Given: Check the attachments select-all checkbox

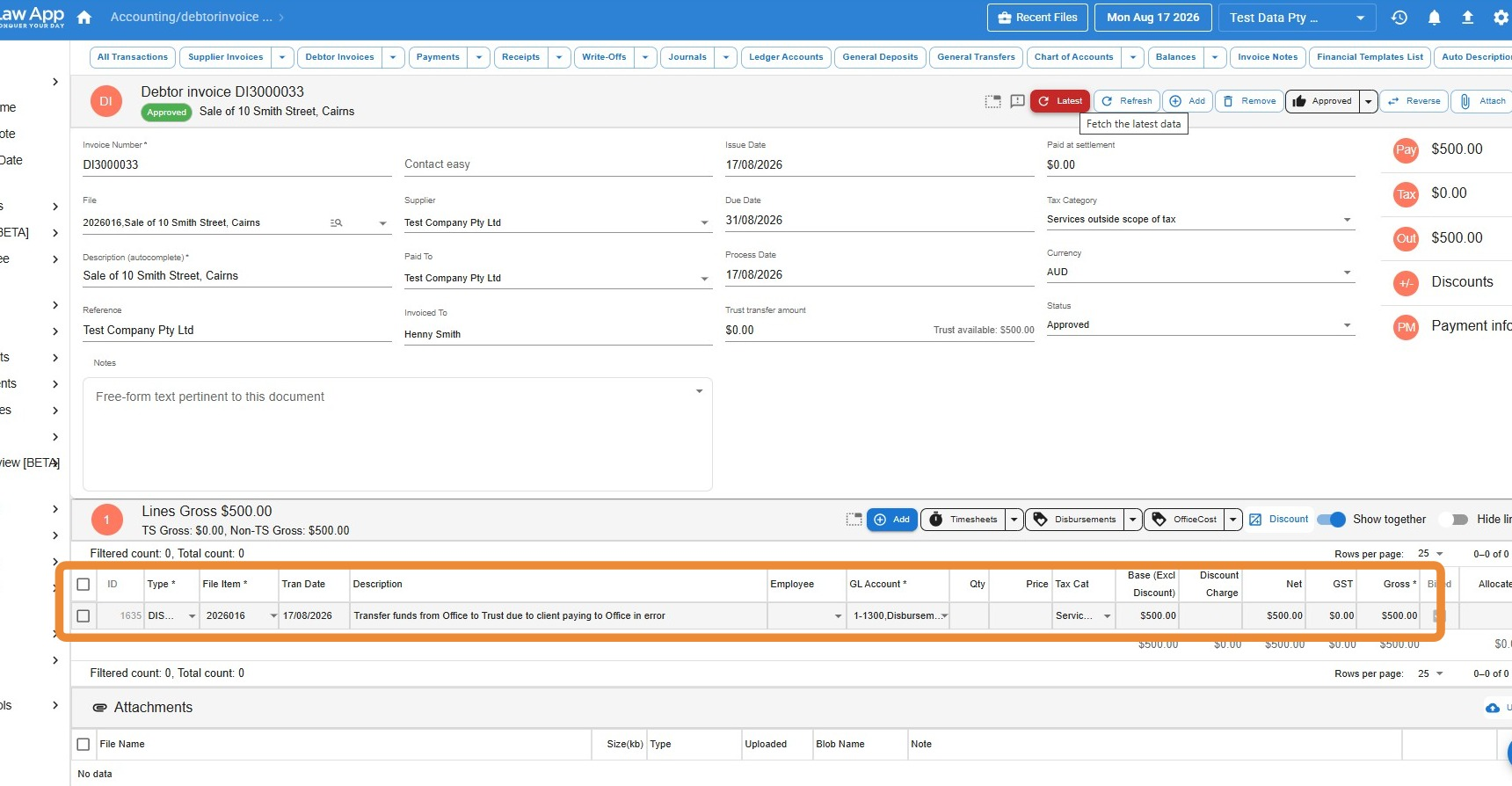Looking at the screenshot, I should click(84, 745).
